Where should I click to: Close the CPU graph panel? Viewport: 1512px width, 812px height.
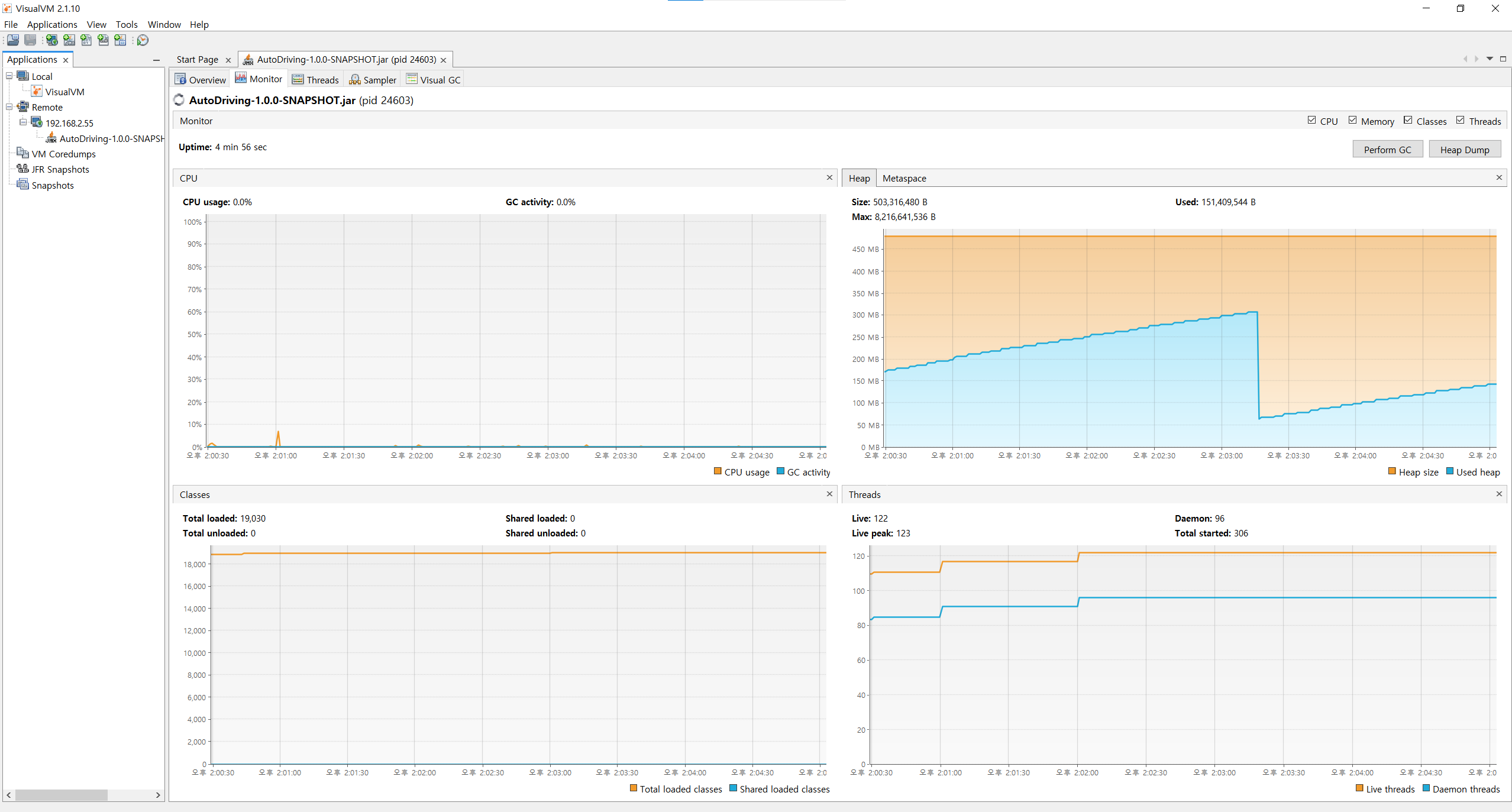829,177
